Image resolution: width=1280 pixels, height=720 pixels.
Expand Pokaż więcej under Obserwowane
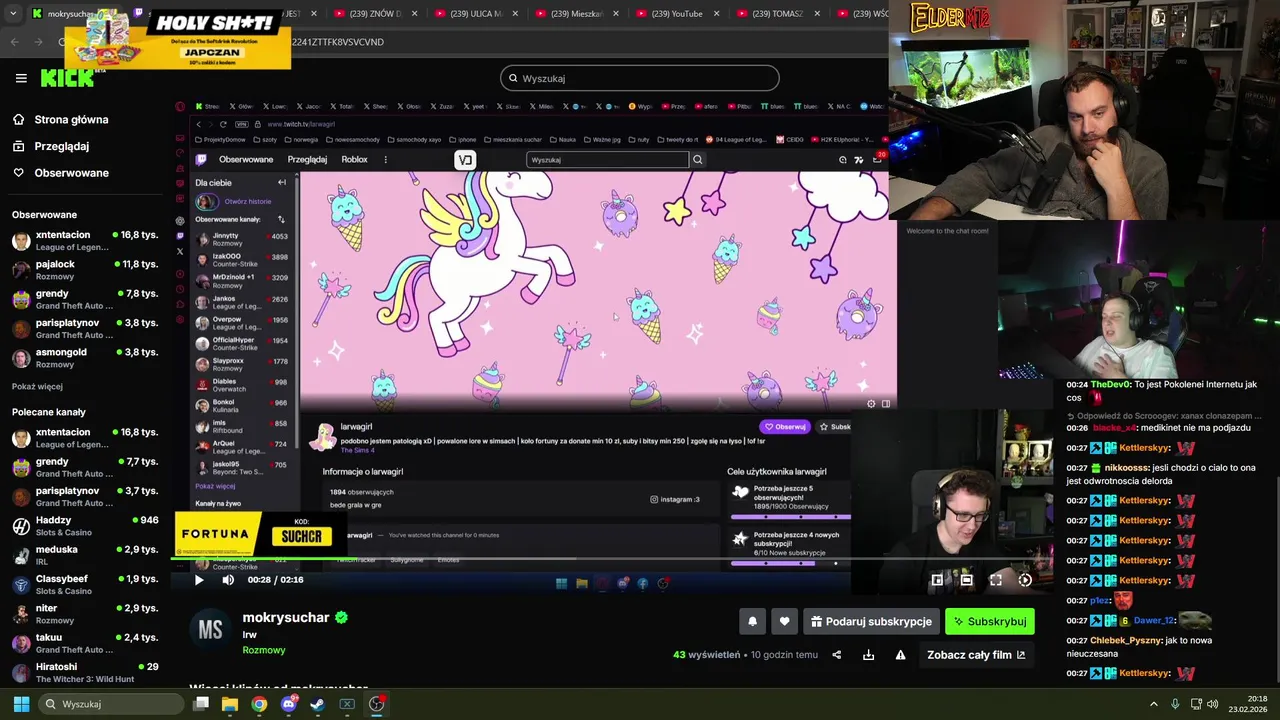tap(37, 386)
